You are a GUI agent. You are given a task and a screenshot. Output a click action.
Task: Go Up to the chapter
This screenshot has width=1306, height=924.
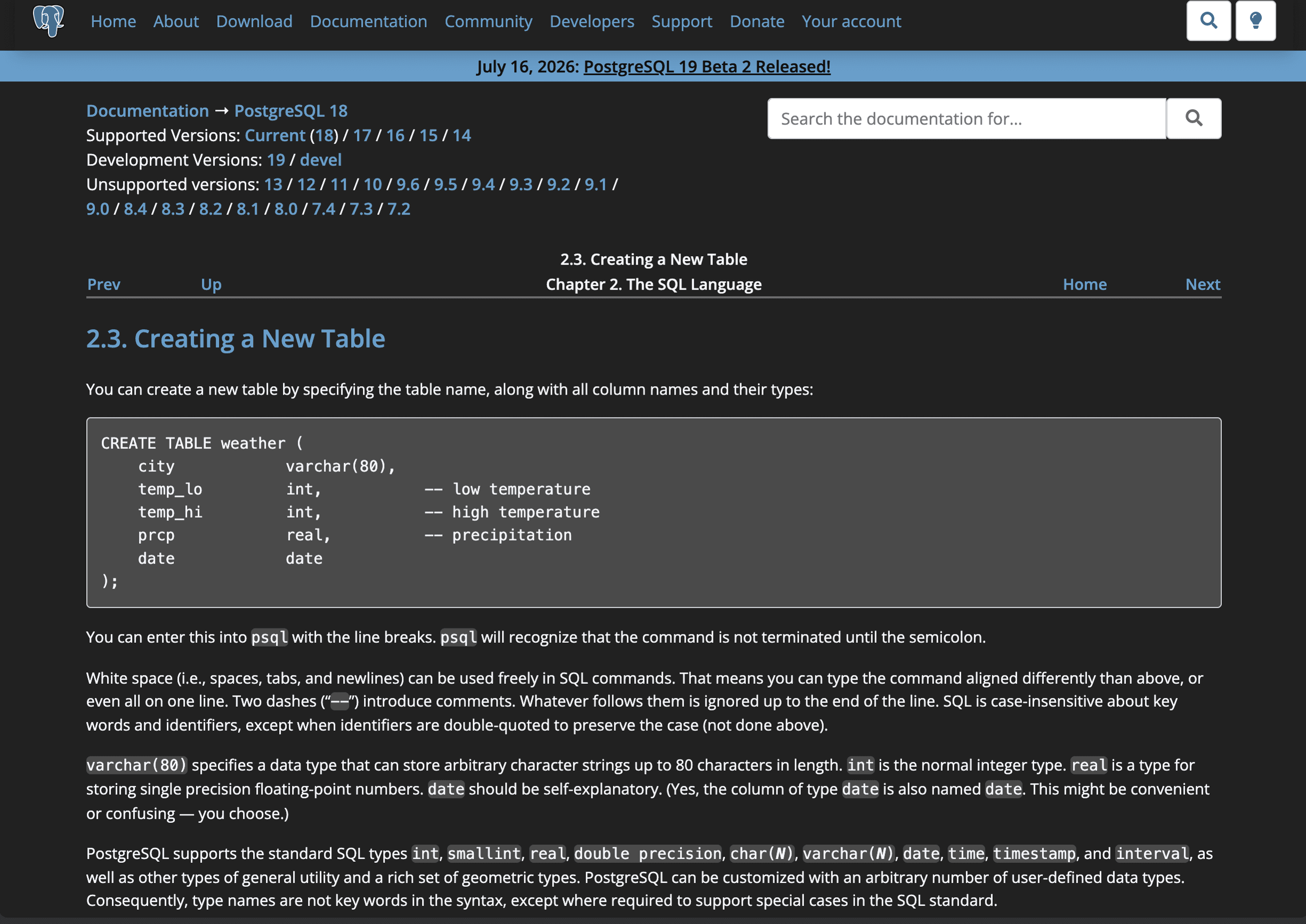(x=211, y=284)
